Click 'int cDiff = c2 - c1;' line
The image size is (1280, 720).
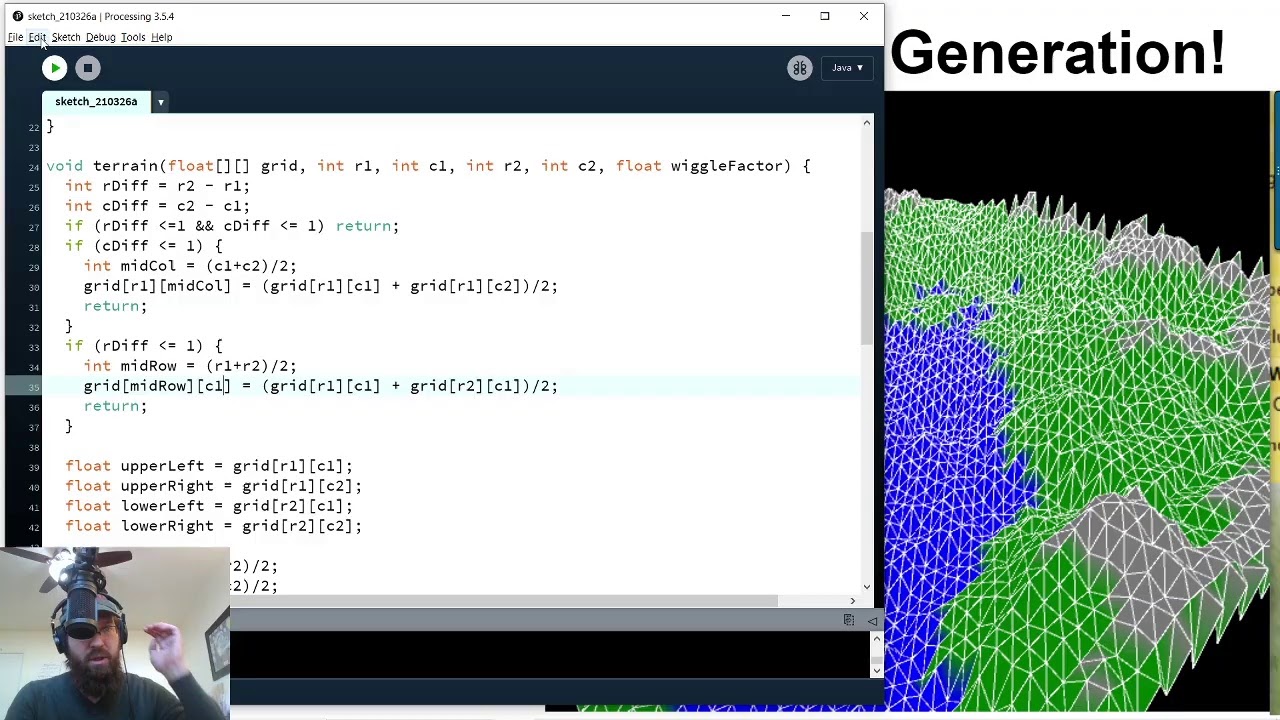(157, 206)
